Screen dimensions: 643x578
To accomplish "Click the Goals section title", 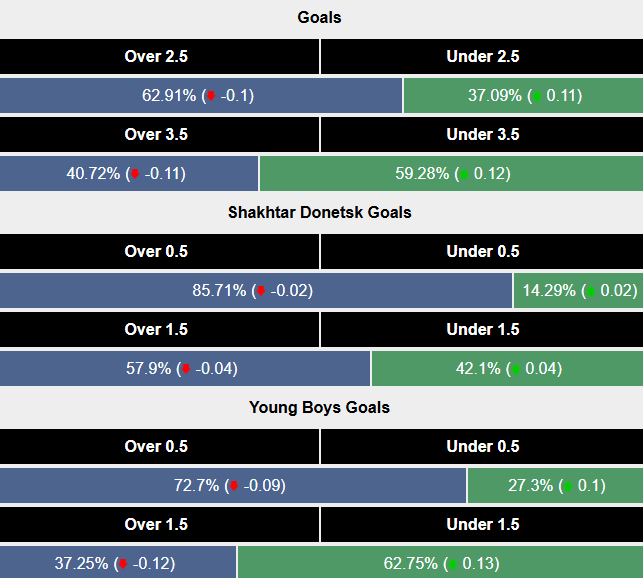I will click(320, 18).
